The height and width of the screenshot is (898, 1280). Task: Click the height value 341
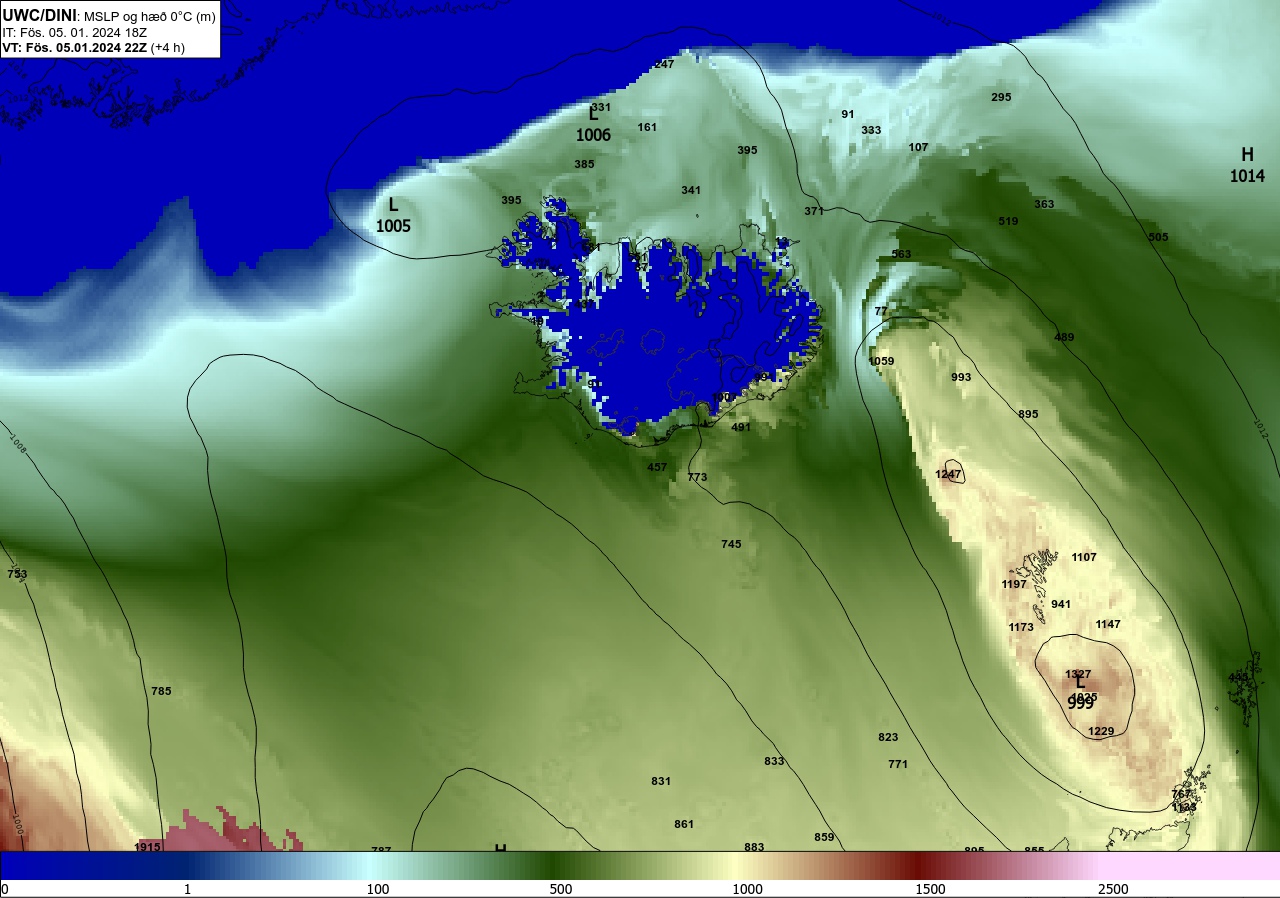click(x=691, y=190)
